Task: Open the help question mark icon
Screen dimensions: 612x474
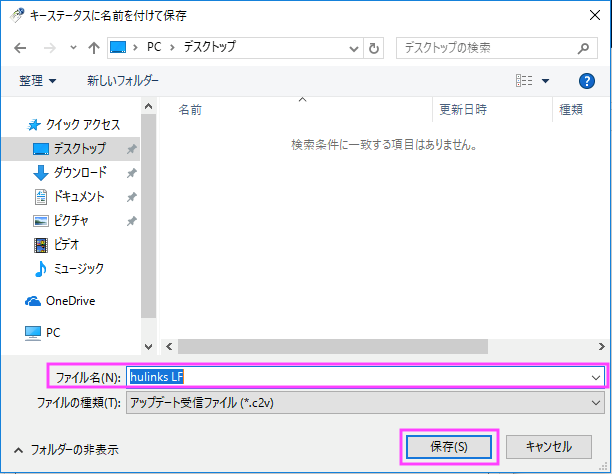Action: coord(587,81)
